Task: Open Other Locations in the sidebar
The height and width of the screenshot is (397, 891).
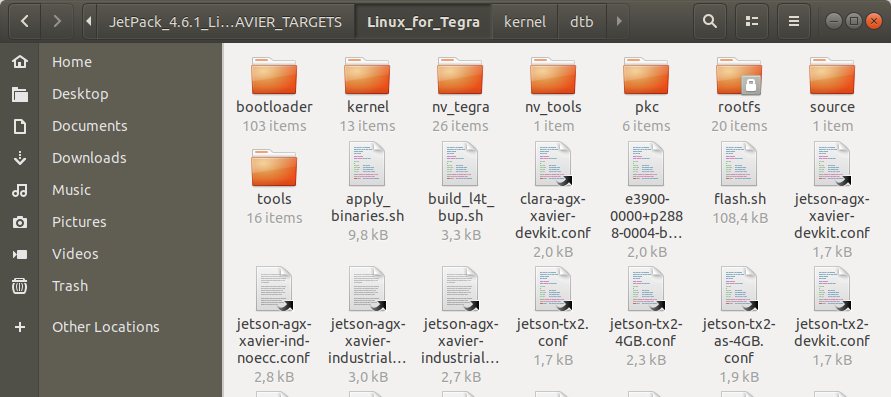Action: pos(106,327)
